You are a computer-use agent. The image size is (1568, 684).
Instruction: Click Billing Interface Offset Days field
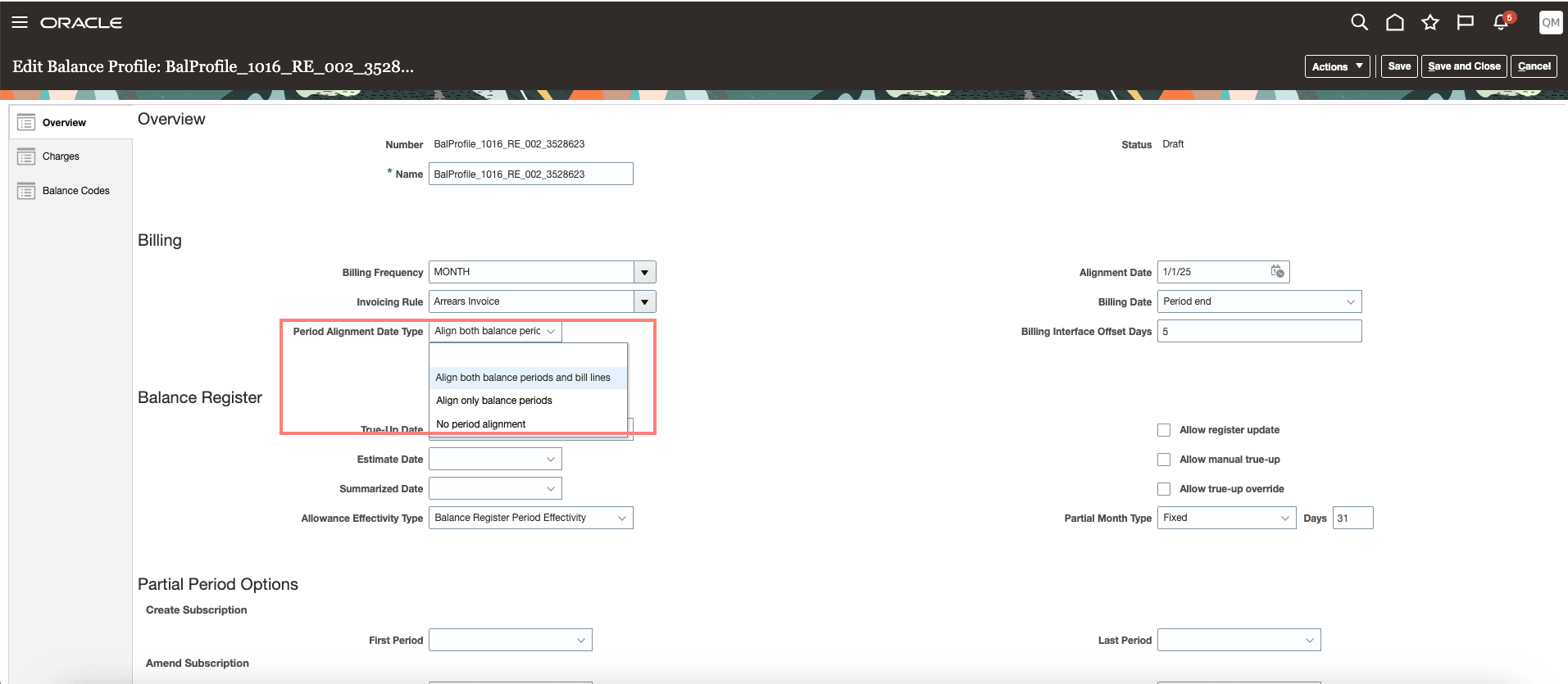(x=1259, y=331)
